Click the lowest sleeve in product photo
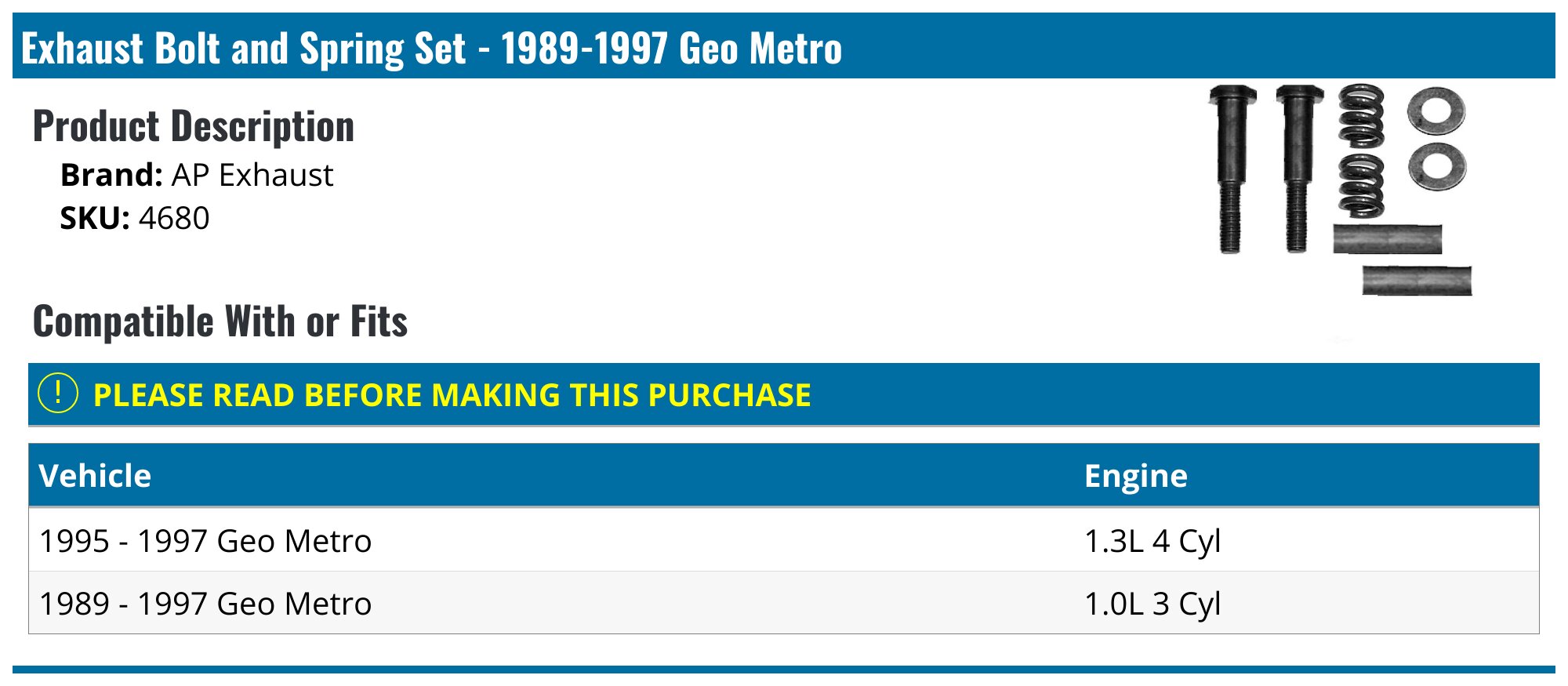The height and width of the screenshot is (686, 1568). click(1417, 281)
